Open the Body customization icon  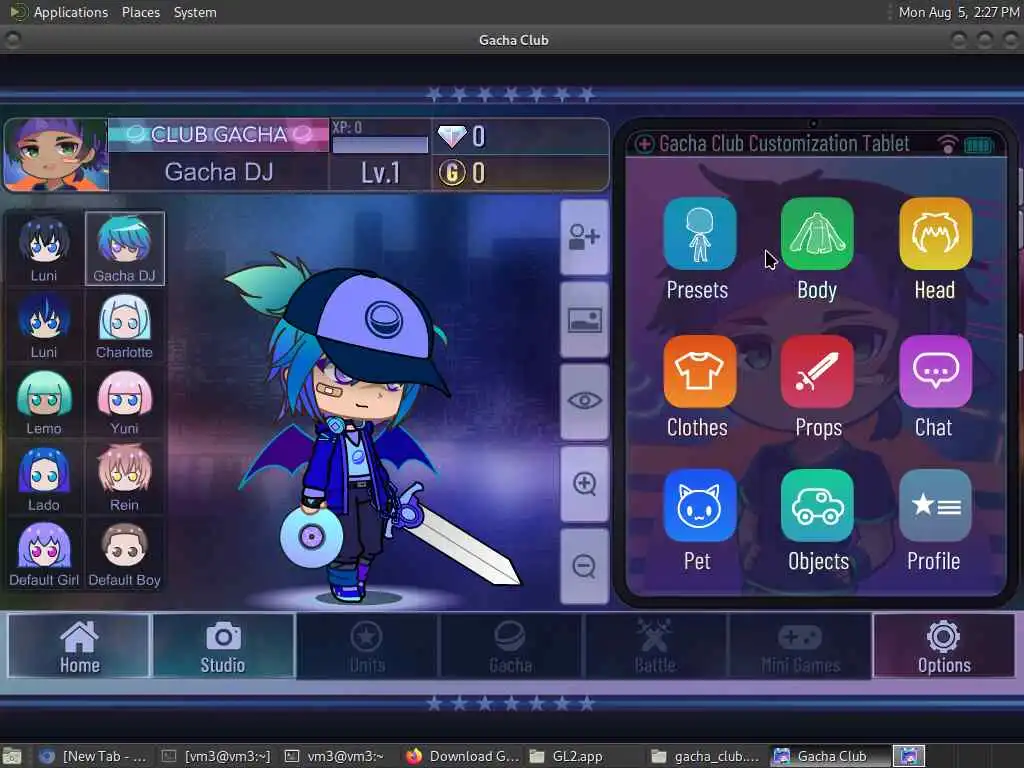click(x=817, y=234)
